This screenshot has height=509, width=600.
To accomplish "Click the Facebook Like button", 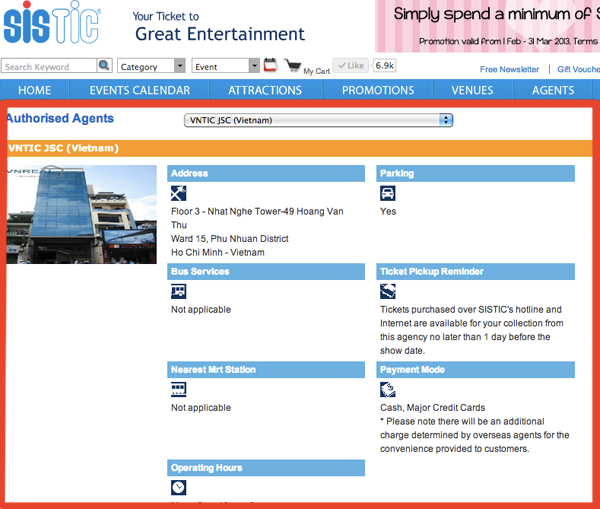I will coord(351,65).
